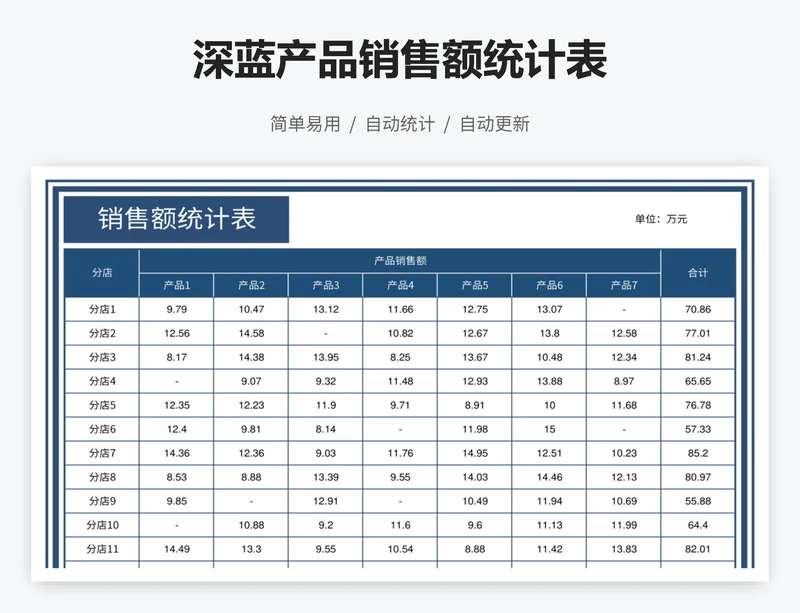The height and width of the screenshot is (613, 800).
Task: Click the 产品5 column header
Action: click(x=474, y=285)
